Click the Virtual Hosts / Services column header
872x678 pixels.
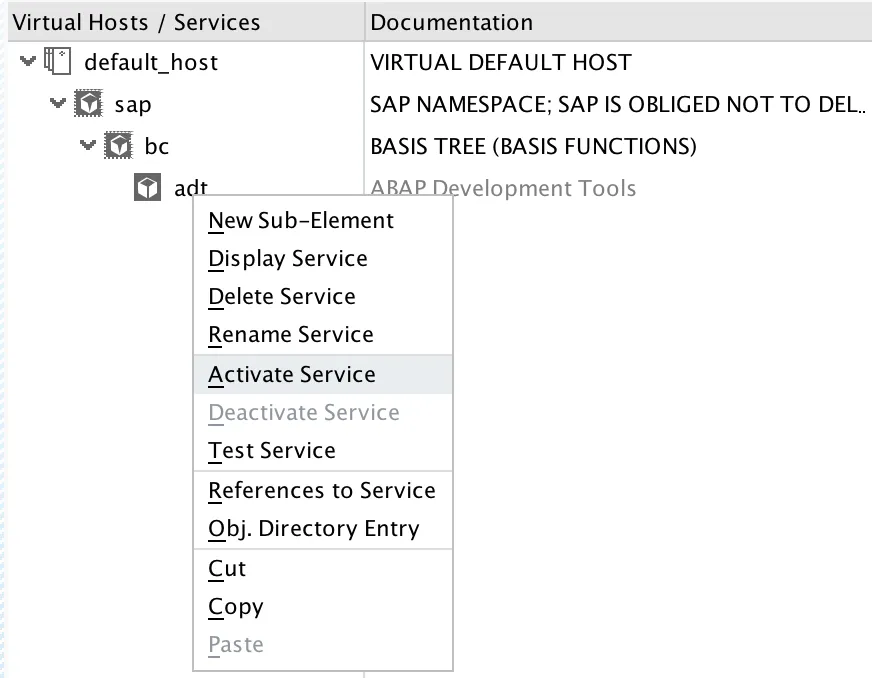point(136,21)
